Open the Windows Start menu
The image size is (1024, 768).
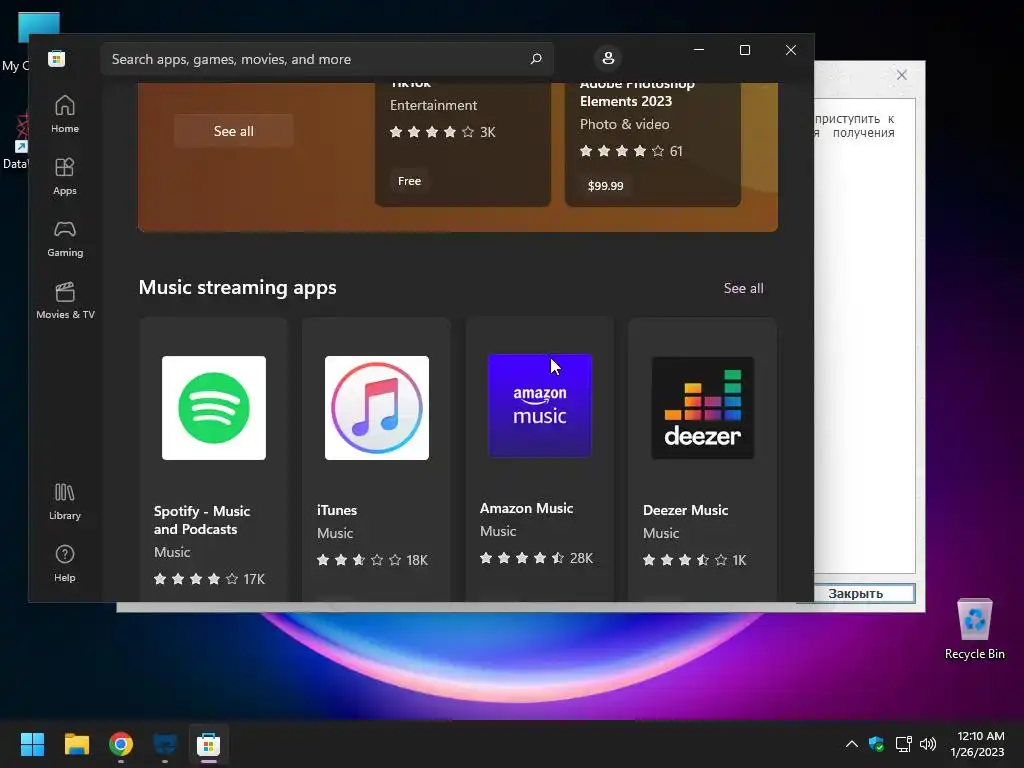(32, 744)
